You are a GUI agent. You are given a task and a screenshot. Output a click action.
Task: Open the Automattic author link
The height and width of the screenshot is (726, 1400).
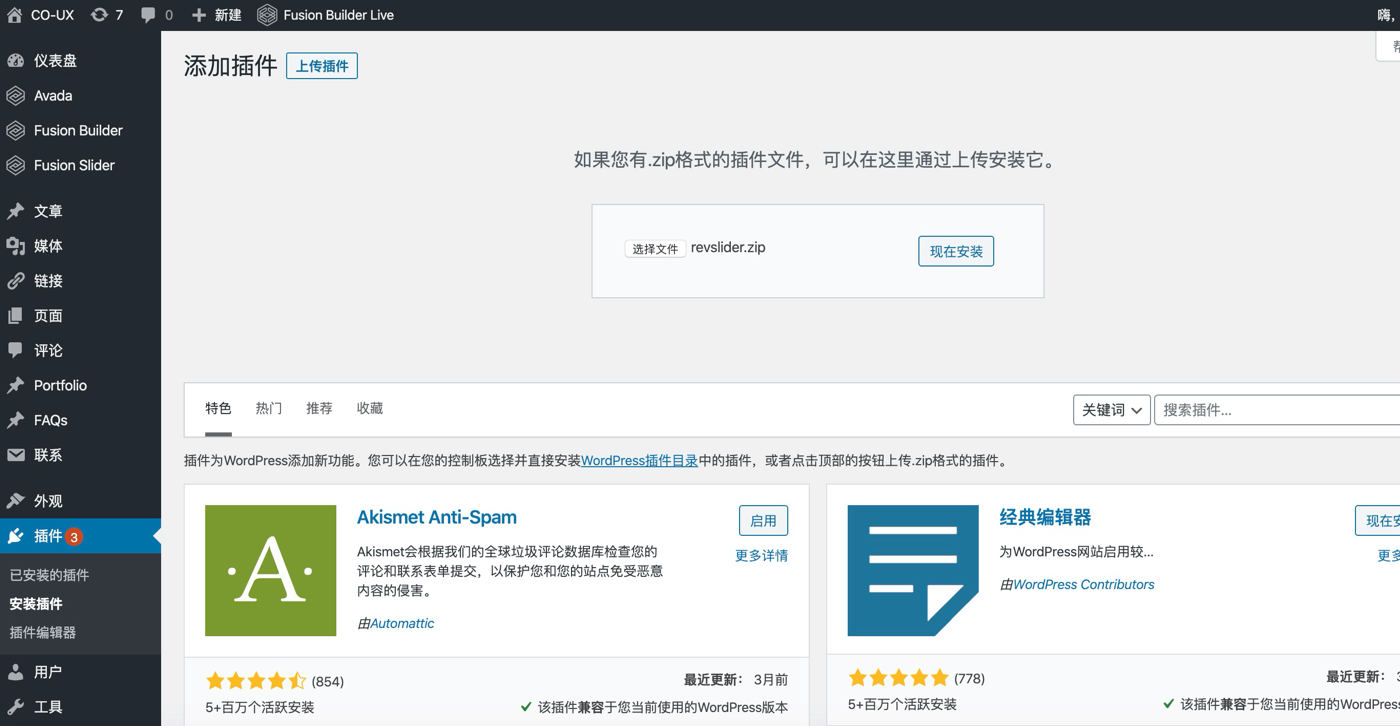402,623
